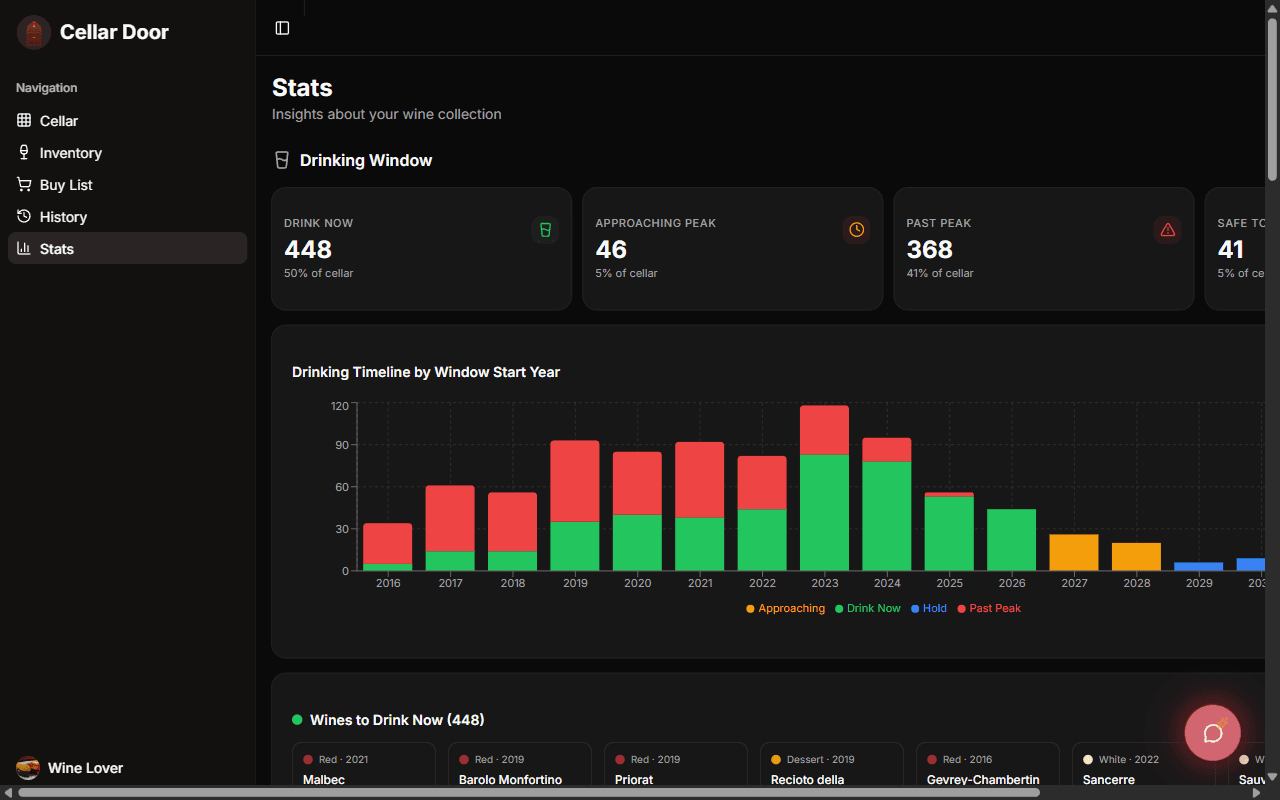Click the Cellar Door app title

114,32
